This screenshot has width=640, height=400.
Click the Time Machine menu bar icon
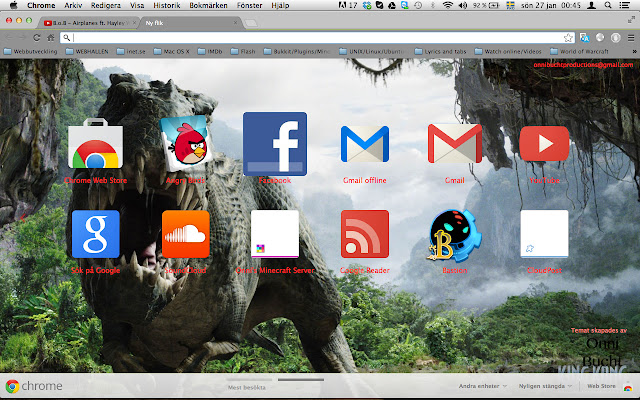click(418, 5)
